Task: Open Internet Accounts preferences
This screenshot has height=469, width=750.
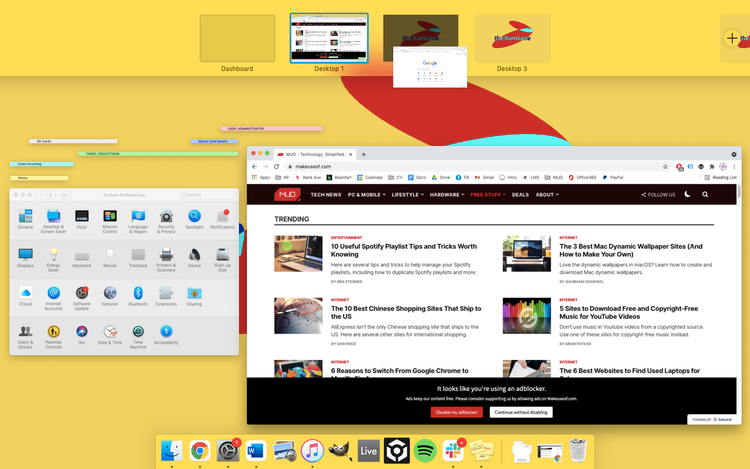Action: pos(54,298)
